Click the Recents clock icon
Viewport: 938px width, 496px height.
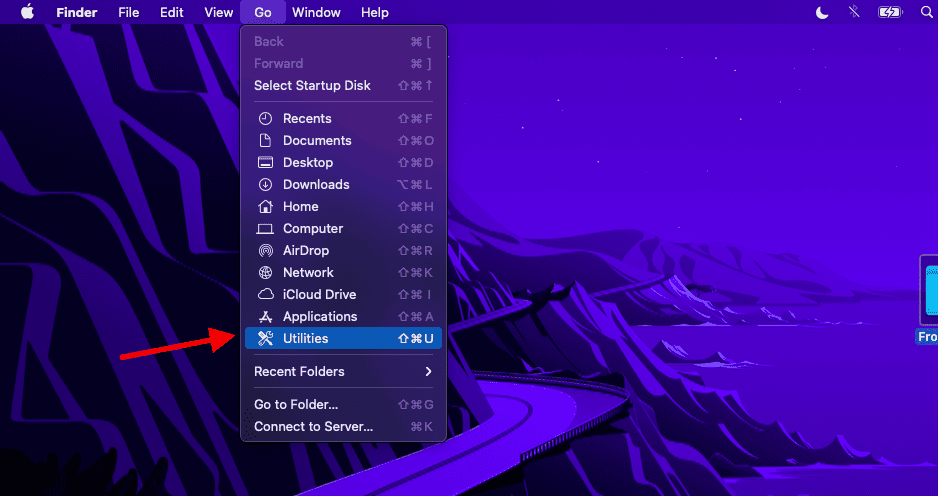tap(265, 119)
